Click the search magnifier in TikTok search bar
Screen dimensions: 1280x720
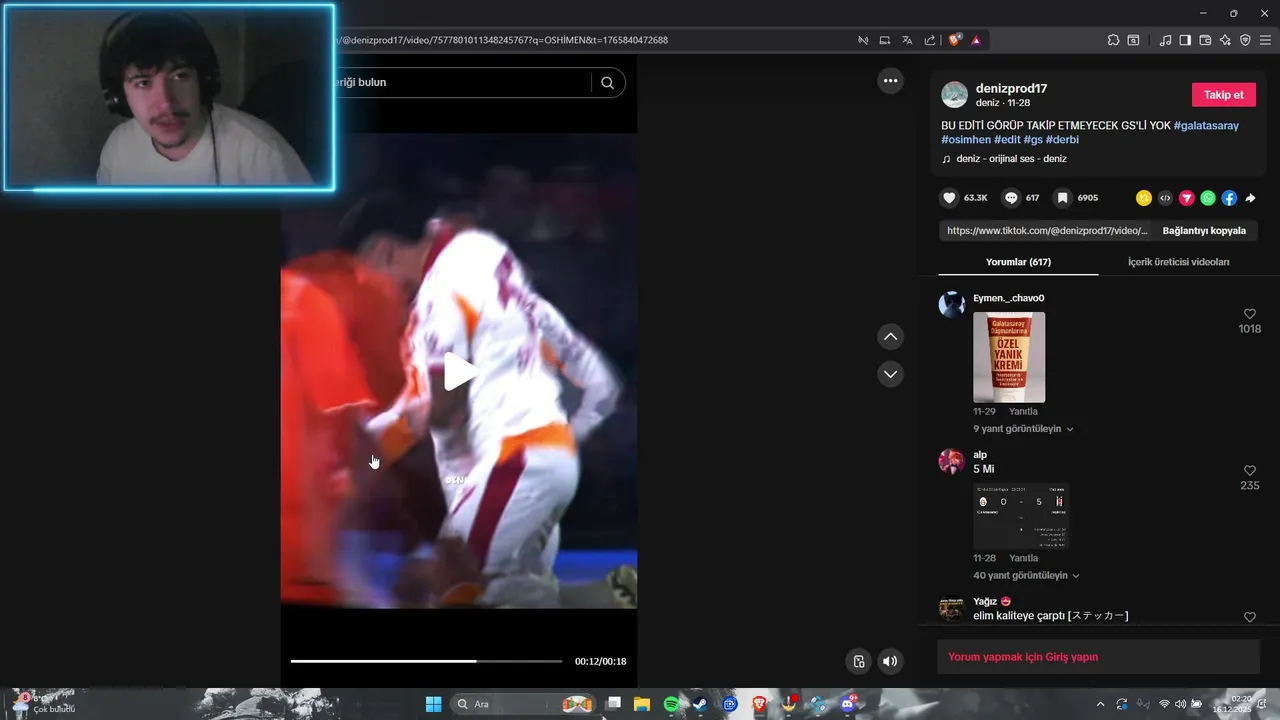point(607,83)
